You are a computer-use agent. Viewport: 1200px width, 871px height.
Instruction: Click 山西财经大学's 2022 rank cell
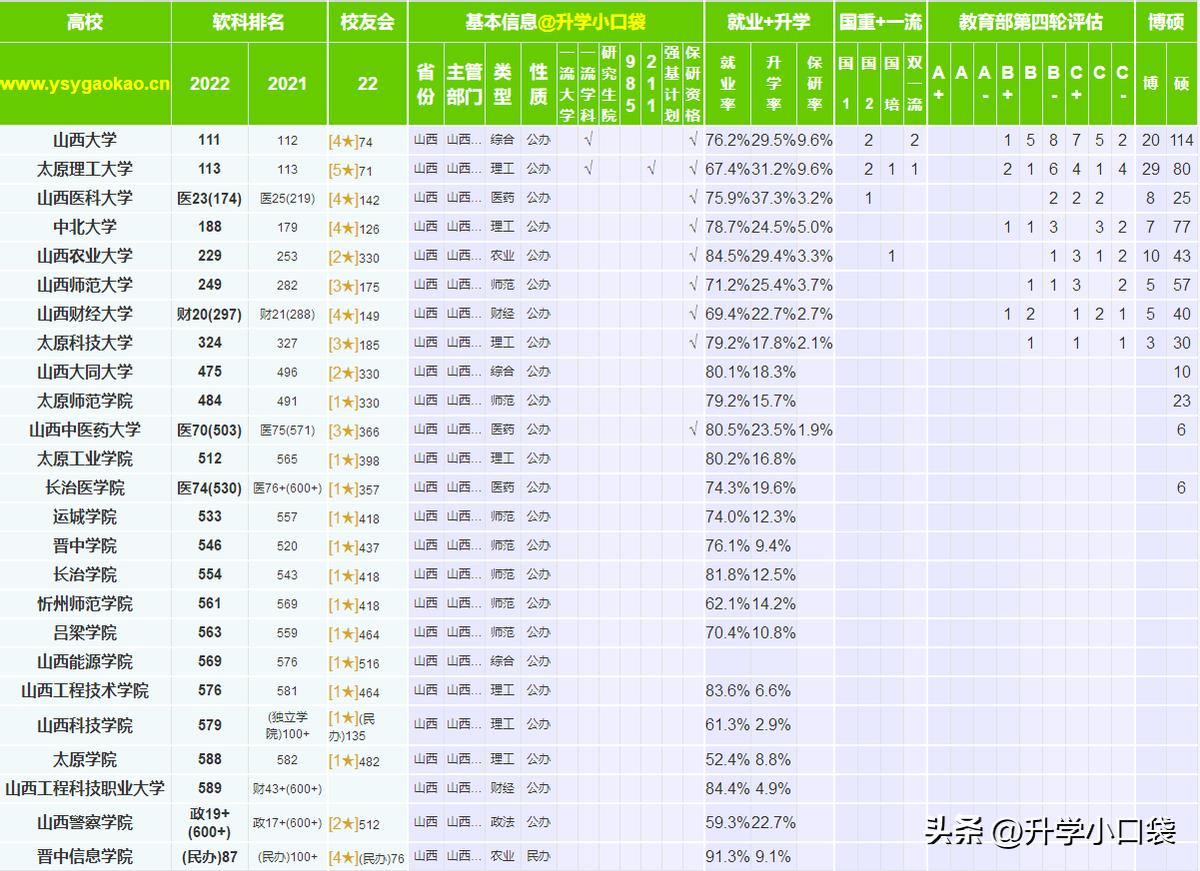209,314
